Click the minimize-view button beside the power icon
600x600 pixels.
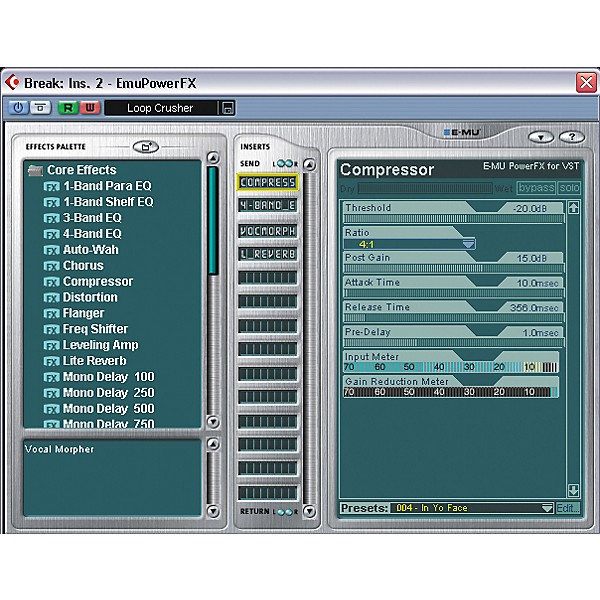[40, 108]
